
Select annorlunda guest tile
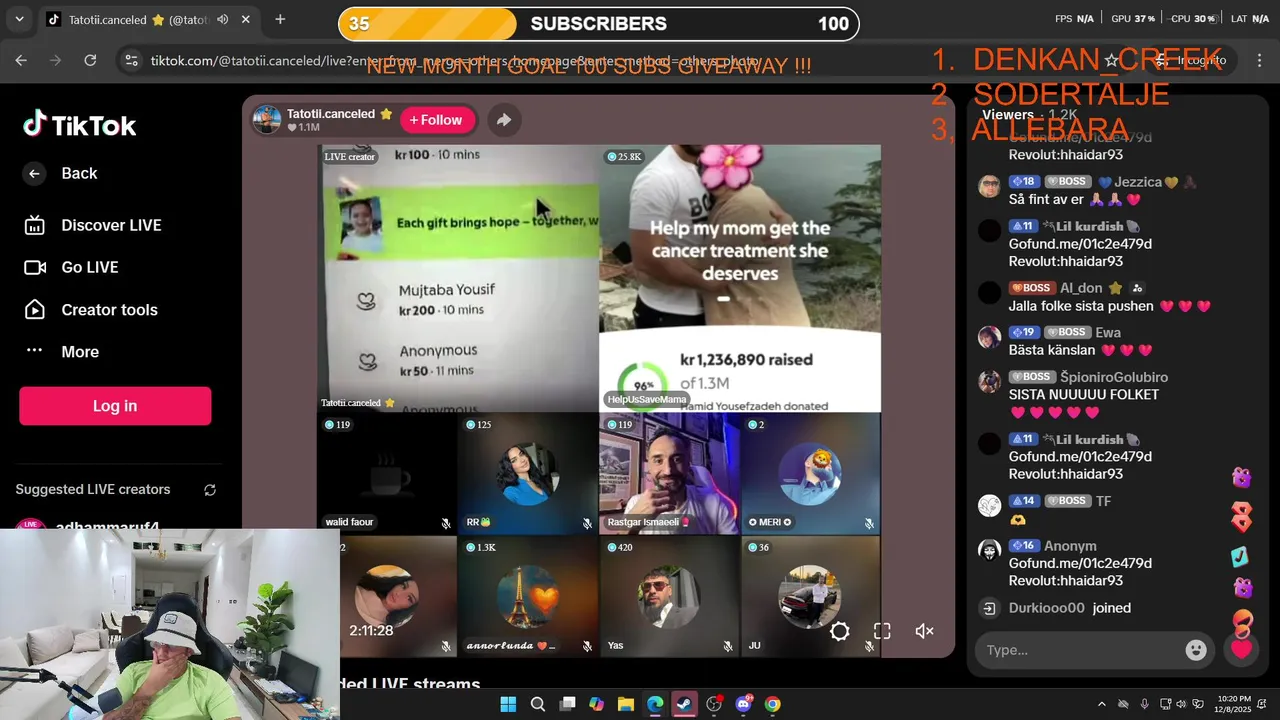528,596
